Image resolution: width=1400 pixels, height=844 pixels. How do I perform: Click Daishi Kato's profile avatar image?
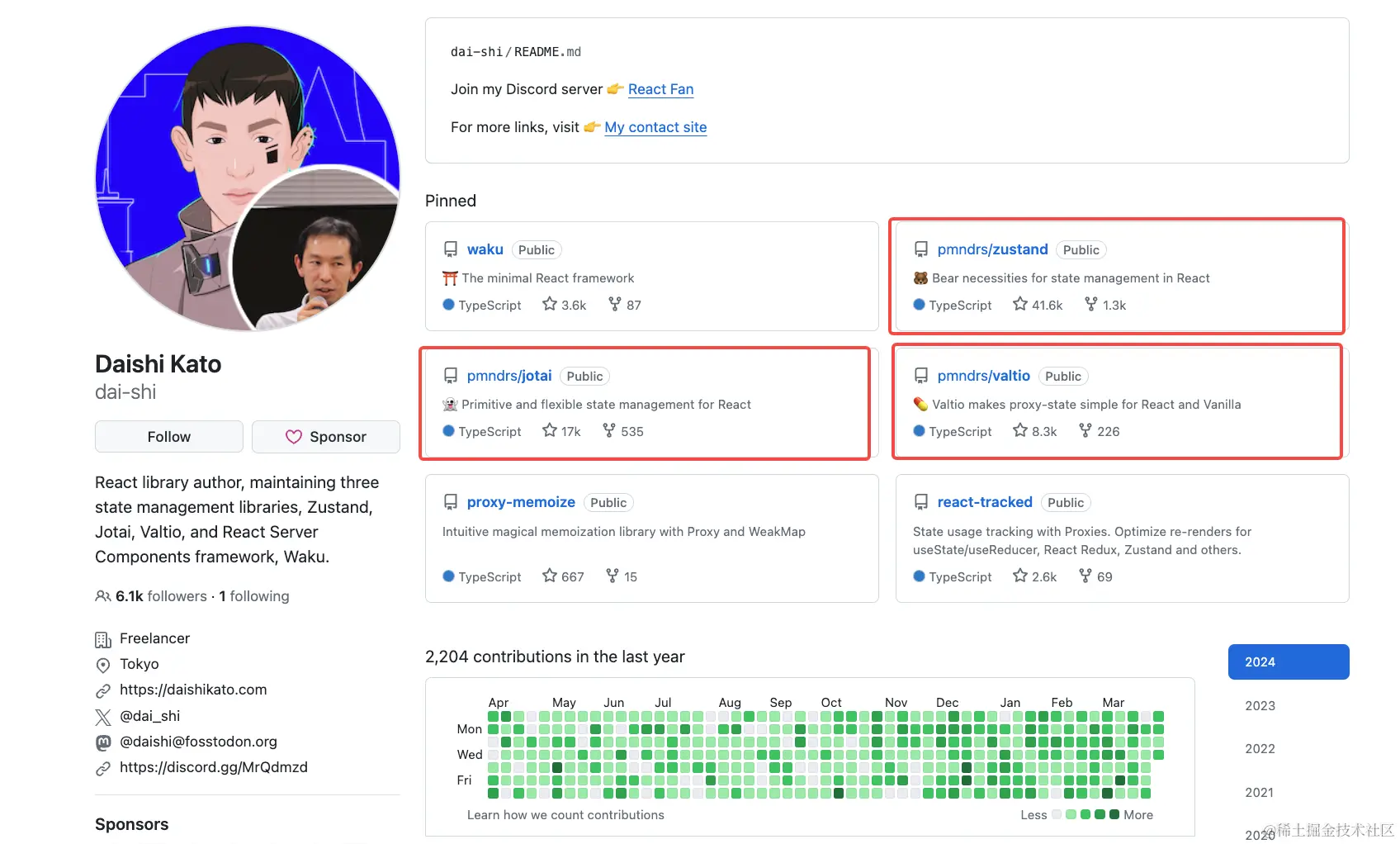[x=248, y=178]
